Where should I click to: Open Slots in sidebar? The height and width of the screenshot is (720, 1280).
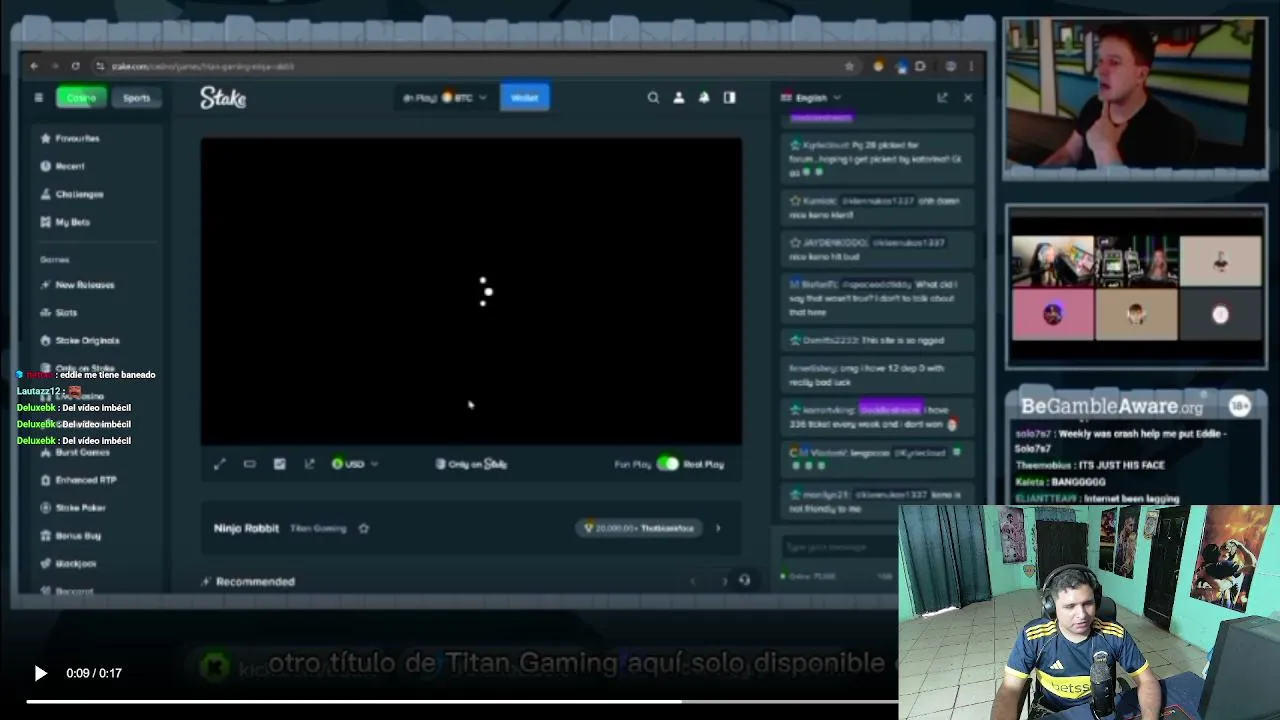pos(59,313)
